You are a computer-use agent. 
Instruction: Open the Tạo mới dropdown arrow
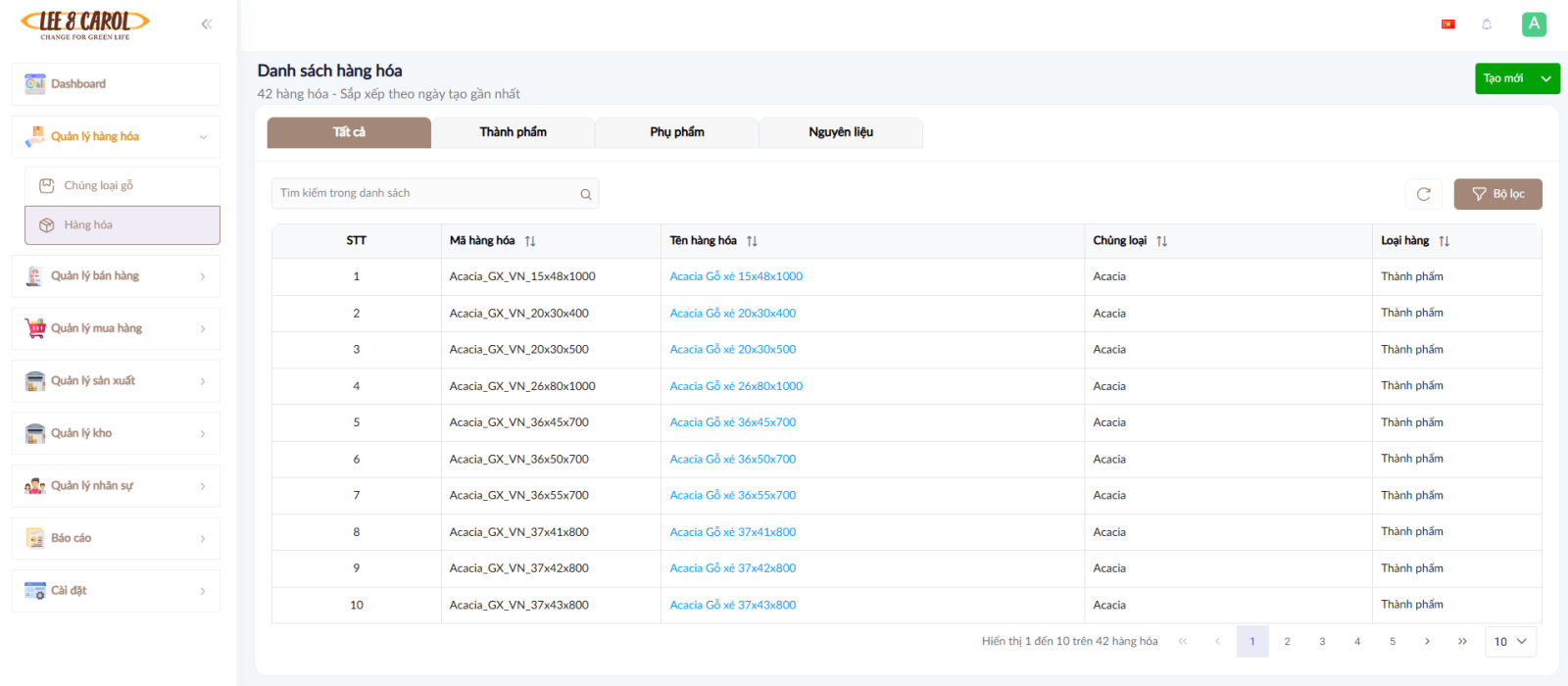point(1545,78)
